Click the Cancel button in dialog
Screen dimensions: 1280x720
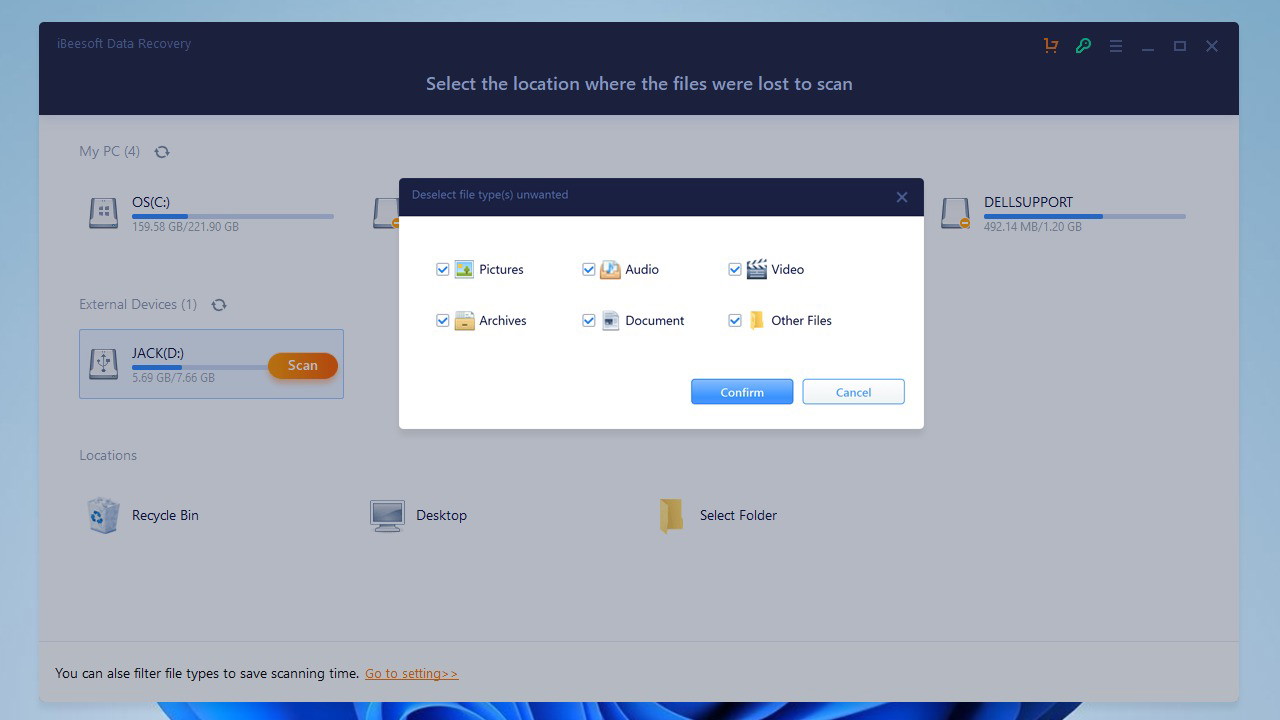[853, 392]
